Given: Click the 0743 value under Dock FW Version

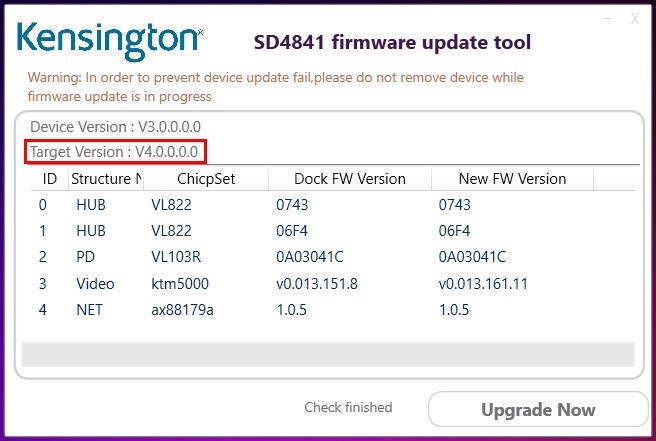Looking at the screenshot, I should [x=292, y=205].
